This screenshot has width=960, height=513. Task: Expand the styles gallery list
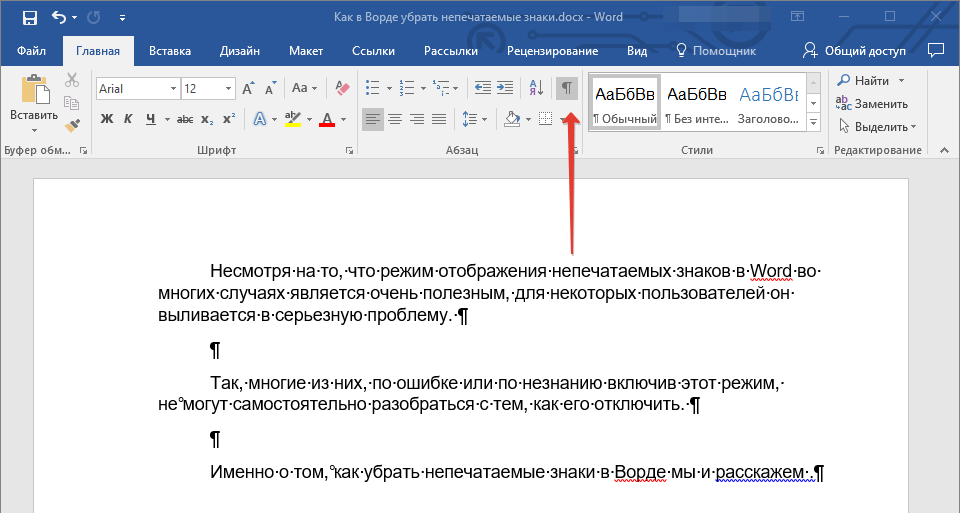click(813, 122)
